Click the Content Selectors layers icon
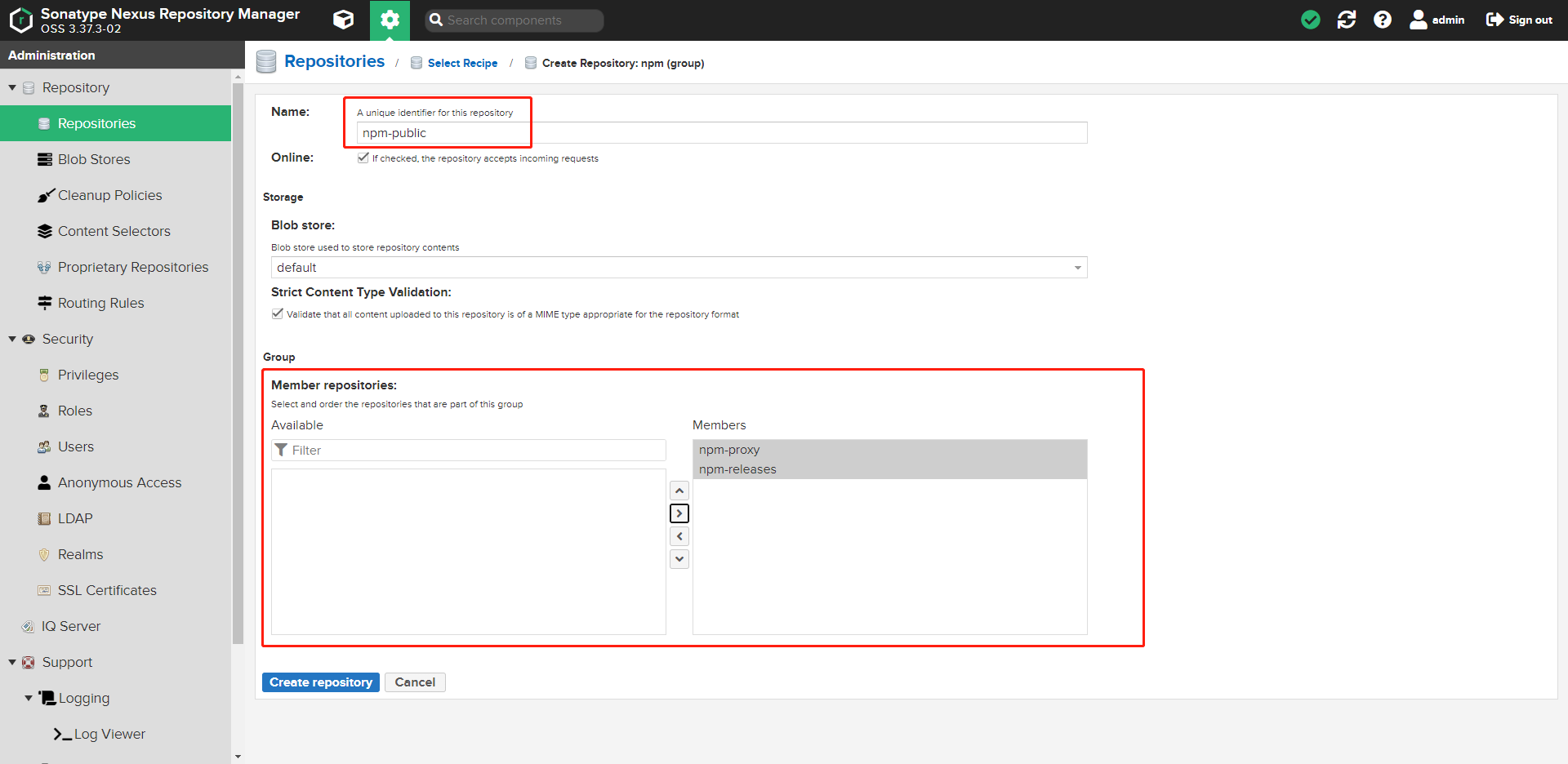Viewport: 1568px width, 764px height. click(45, 231)
